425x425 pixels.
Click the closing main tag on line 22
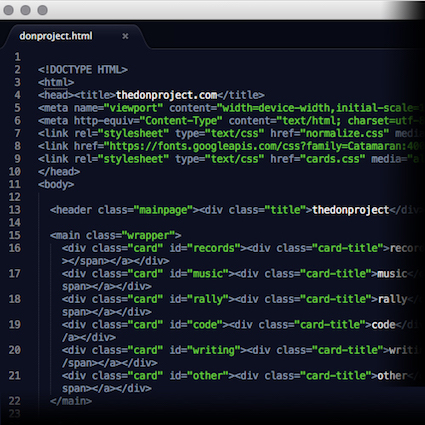click(71, 401)
